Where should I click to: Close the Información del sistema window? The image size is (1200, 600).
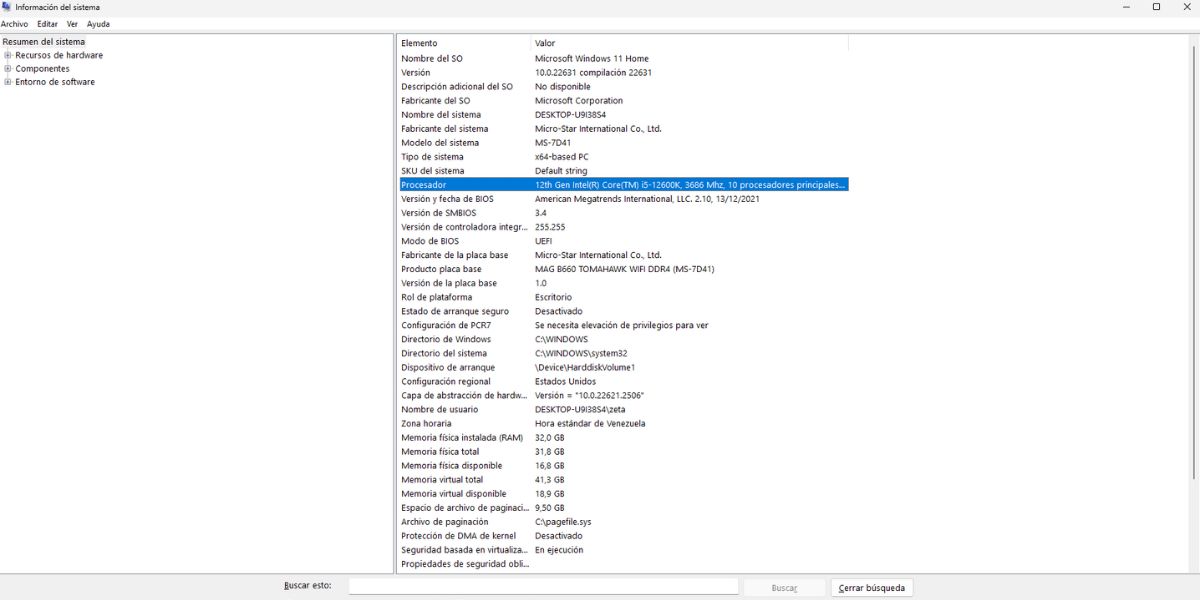click(1185, 7)
